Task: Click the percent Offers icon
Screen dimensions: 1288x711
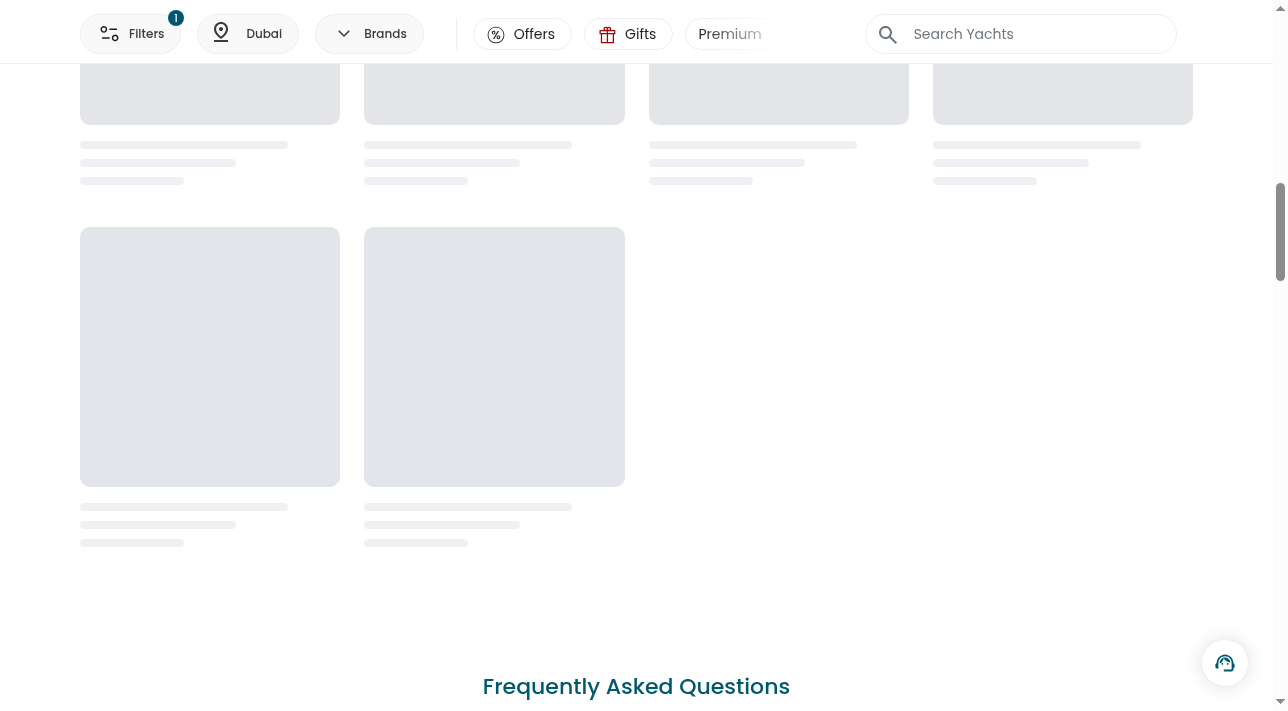Action: tap(496, 35)
